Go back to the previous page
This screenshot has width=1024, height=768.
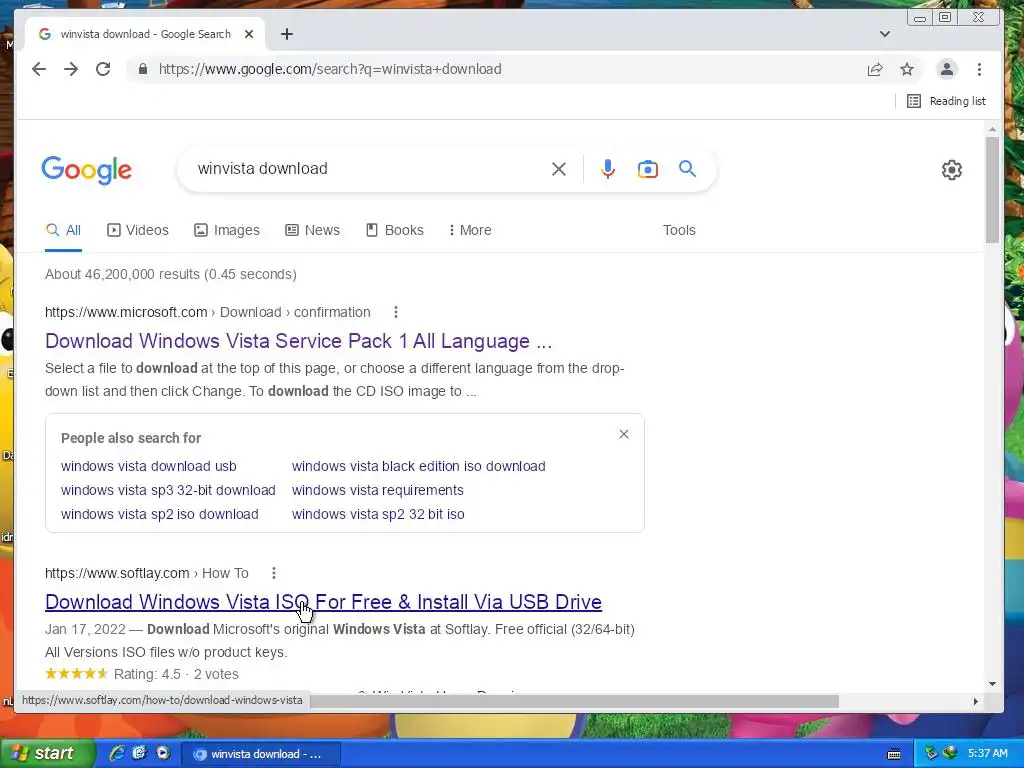click(39, 69)
